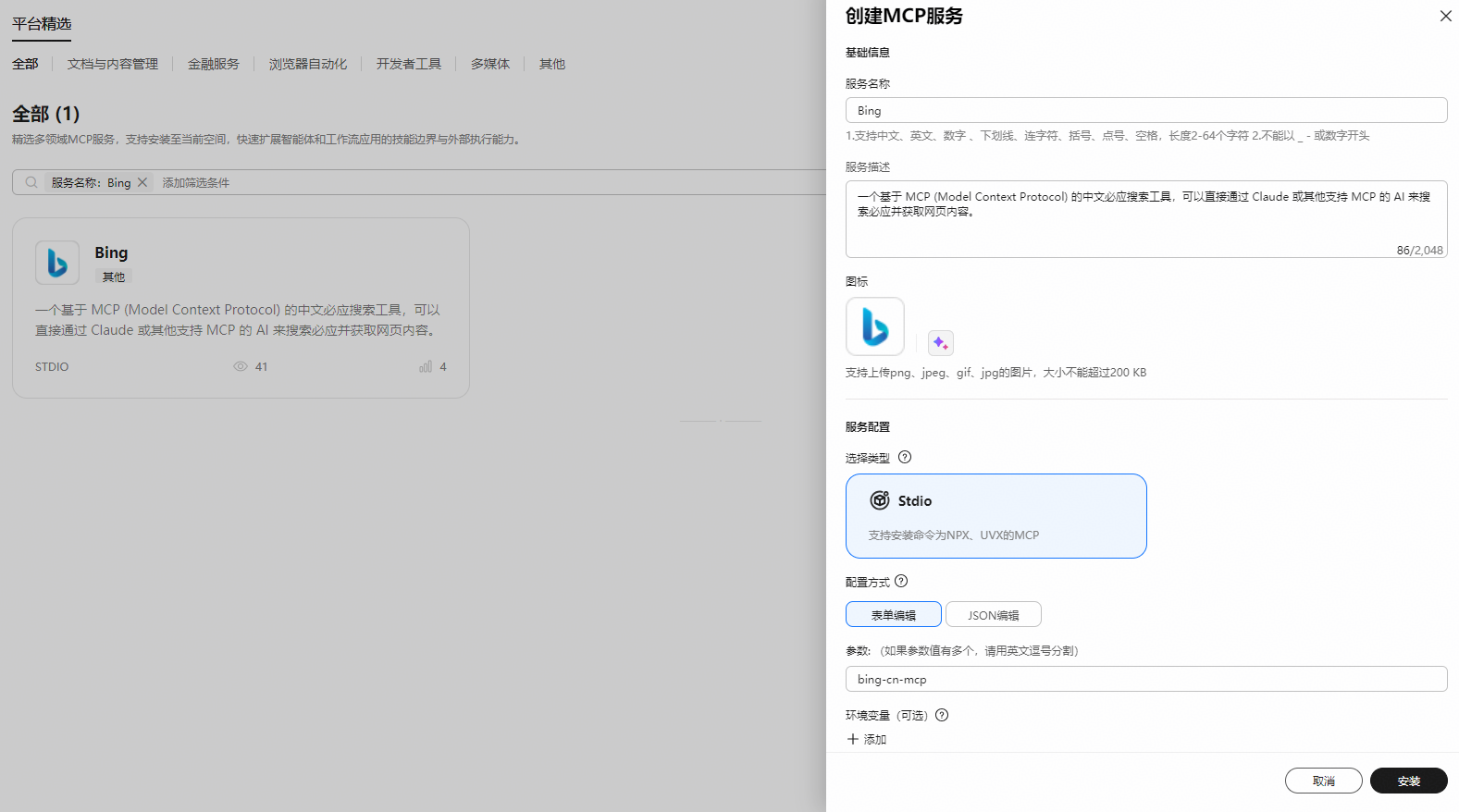
Task: Click the search magnifier icon
Action: tap(31, 182)
